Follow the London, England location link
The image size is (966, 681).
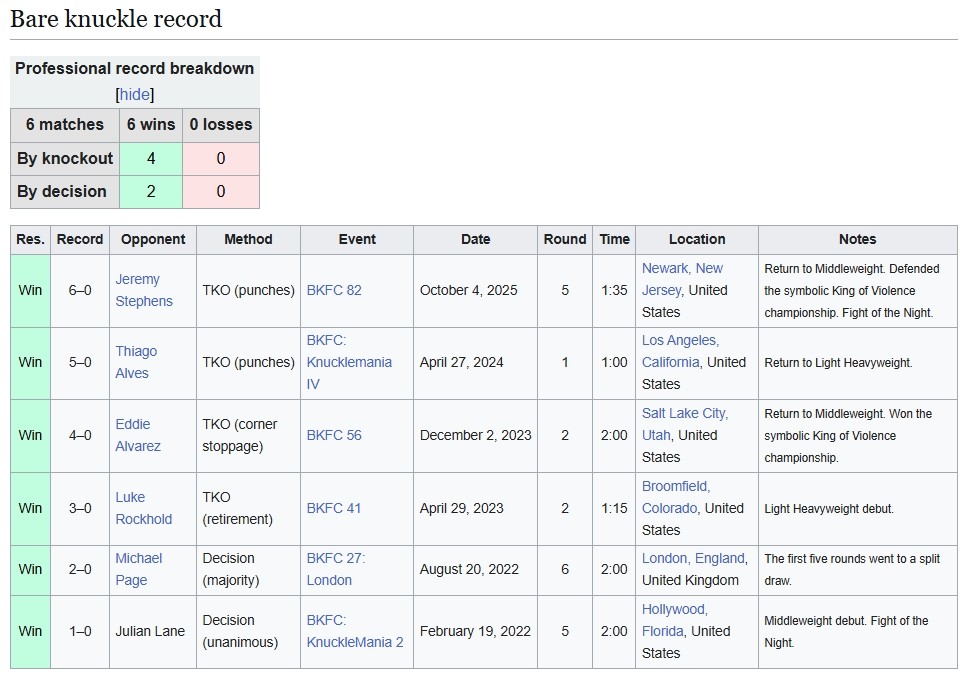[694, 558]
